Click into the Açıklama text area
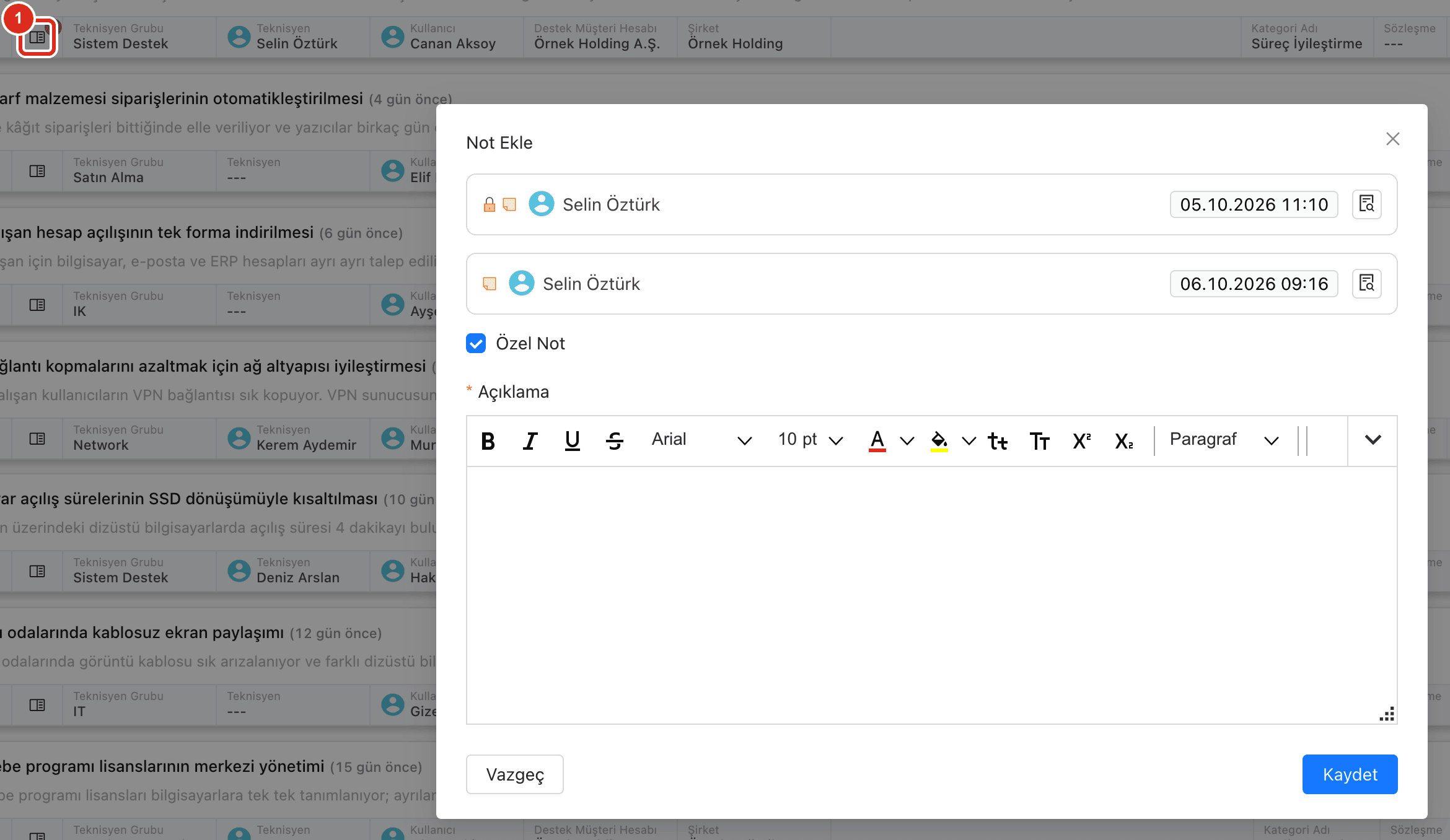 [x=931, y=595]
